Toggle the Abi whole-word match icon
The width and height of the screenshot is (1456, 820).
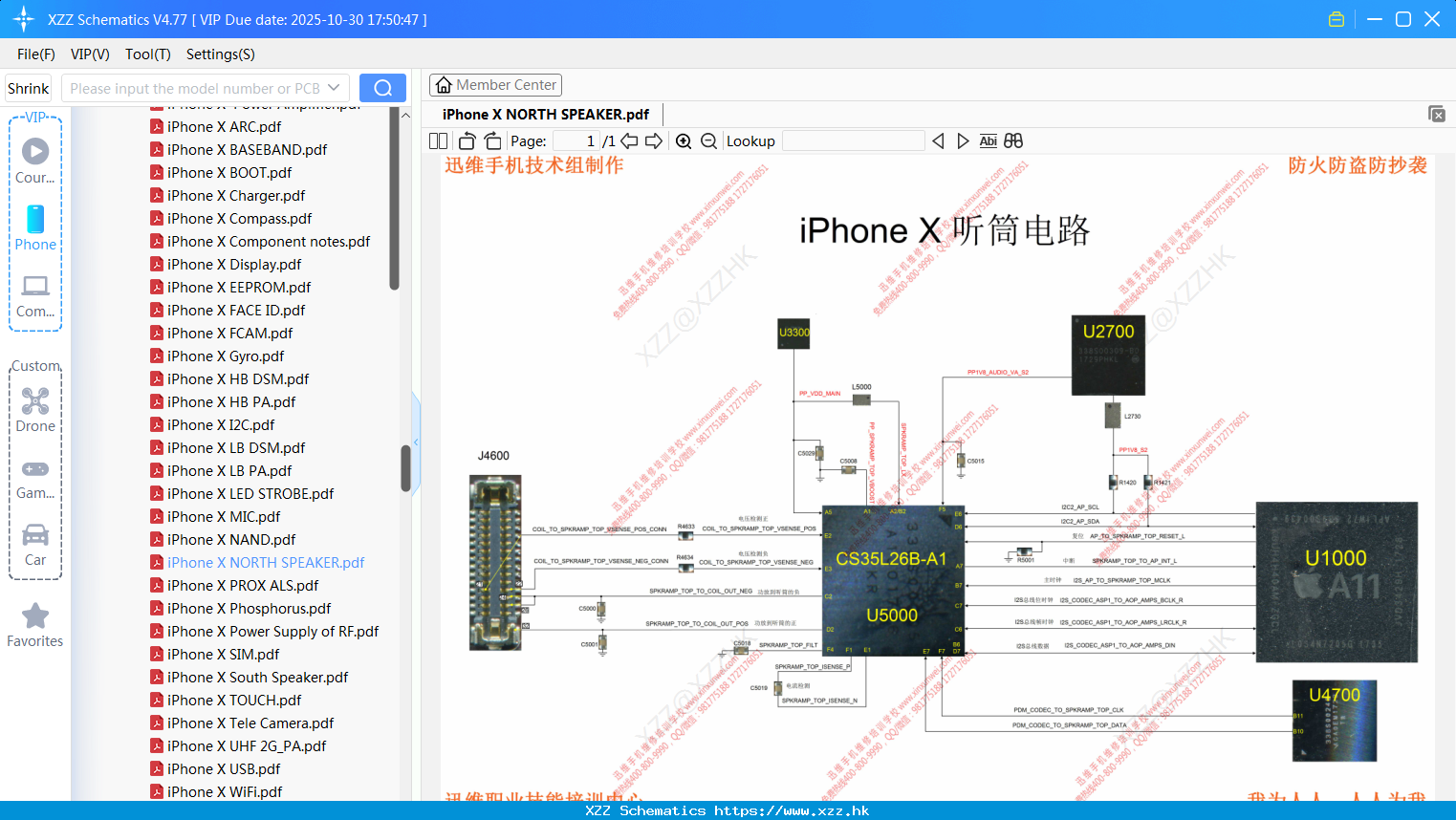988,140
